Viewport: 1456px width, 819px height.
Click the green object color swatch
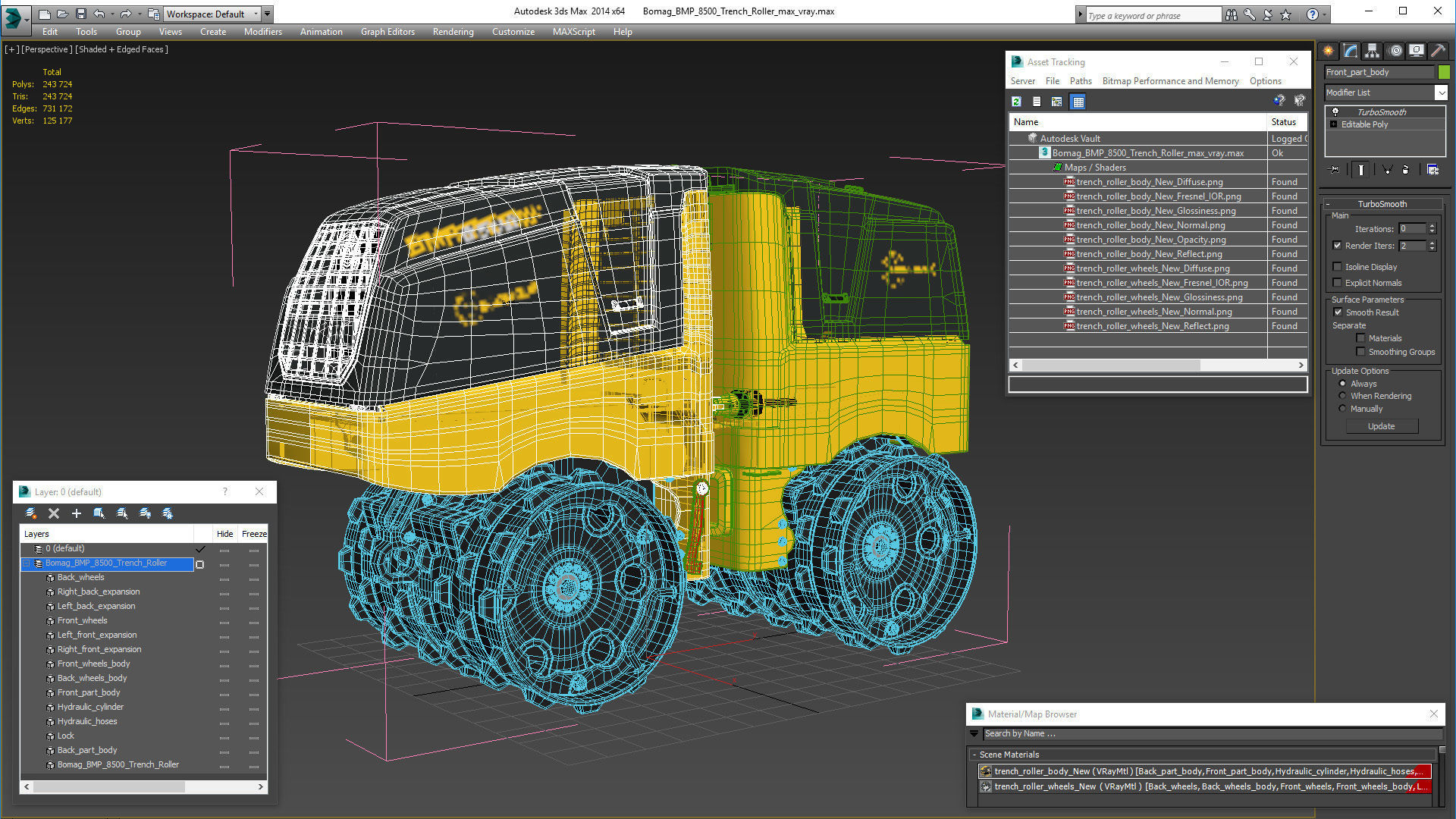[x=1444, y=72]
